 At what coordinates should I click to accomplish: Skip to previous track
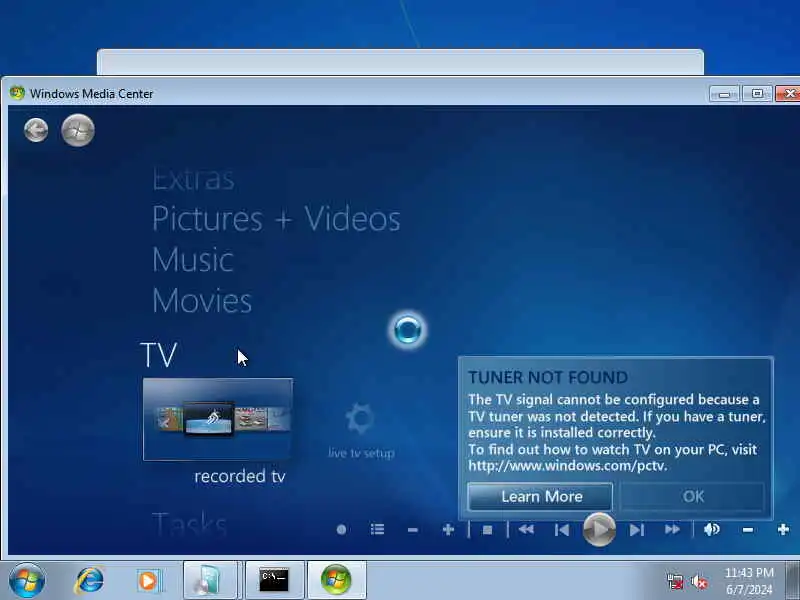coord(562,530)
